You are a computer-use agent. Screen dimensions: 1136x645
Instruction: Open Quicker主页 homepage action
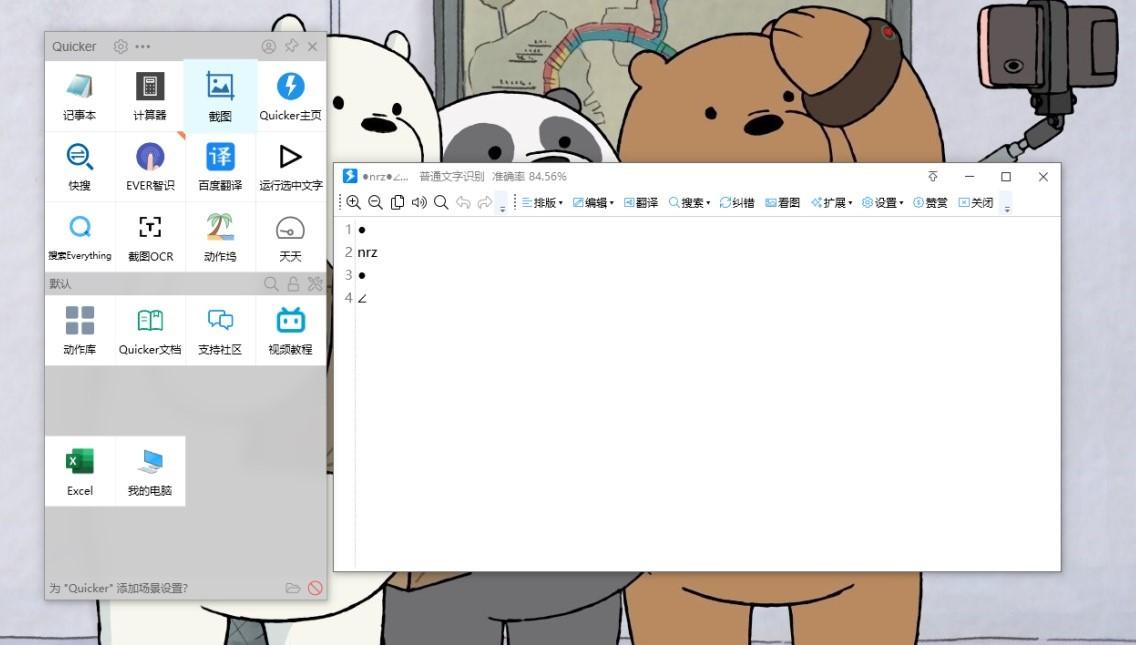[291, 96]
